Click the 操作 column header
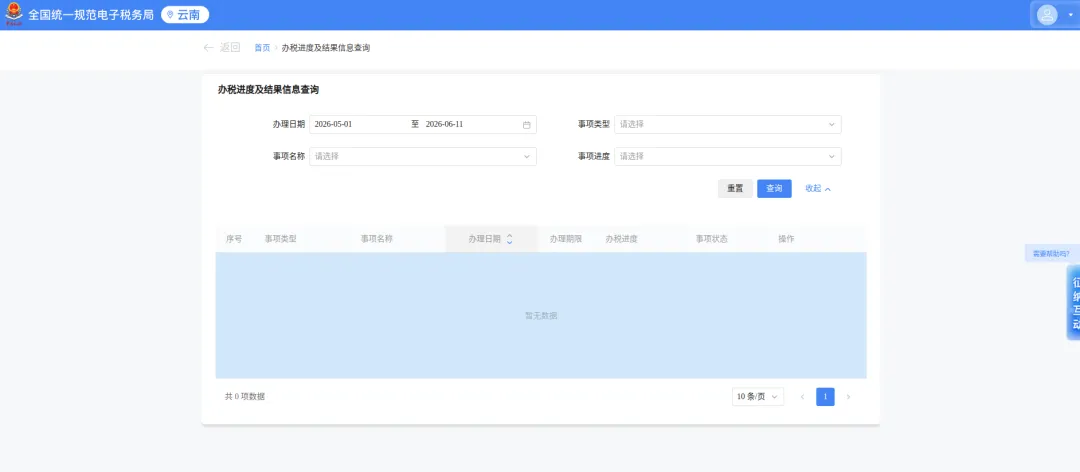 786,239
